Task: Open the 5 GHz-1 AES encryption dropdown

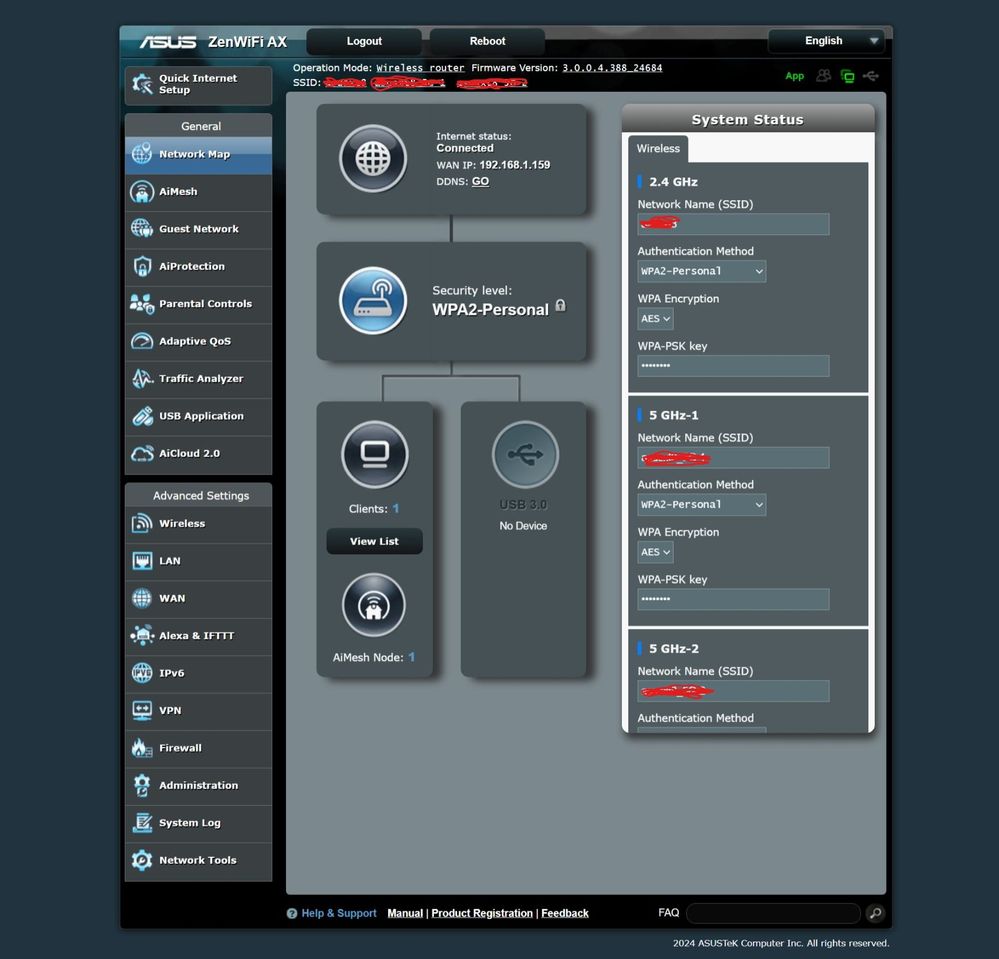Action: pyautogui.click(x=655, y=552)
